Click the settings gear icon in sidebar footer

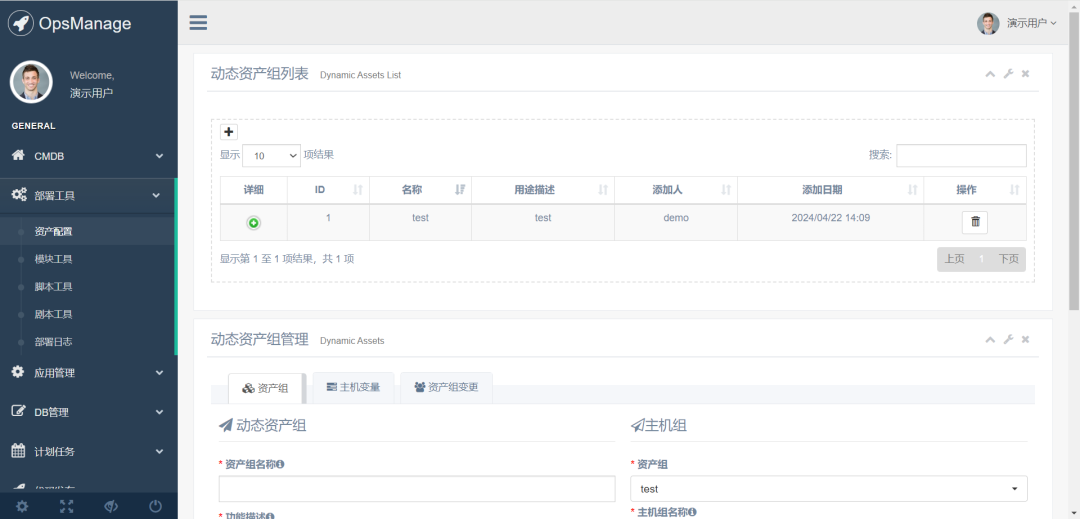22,506
